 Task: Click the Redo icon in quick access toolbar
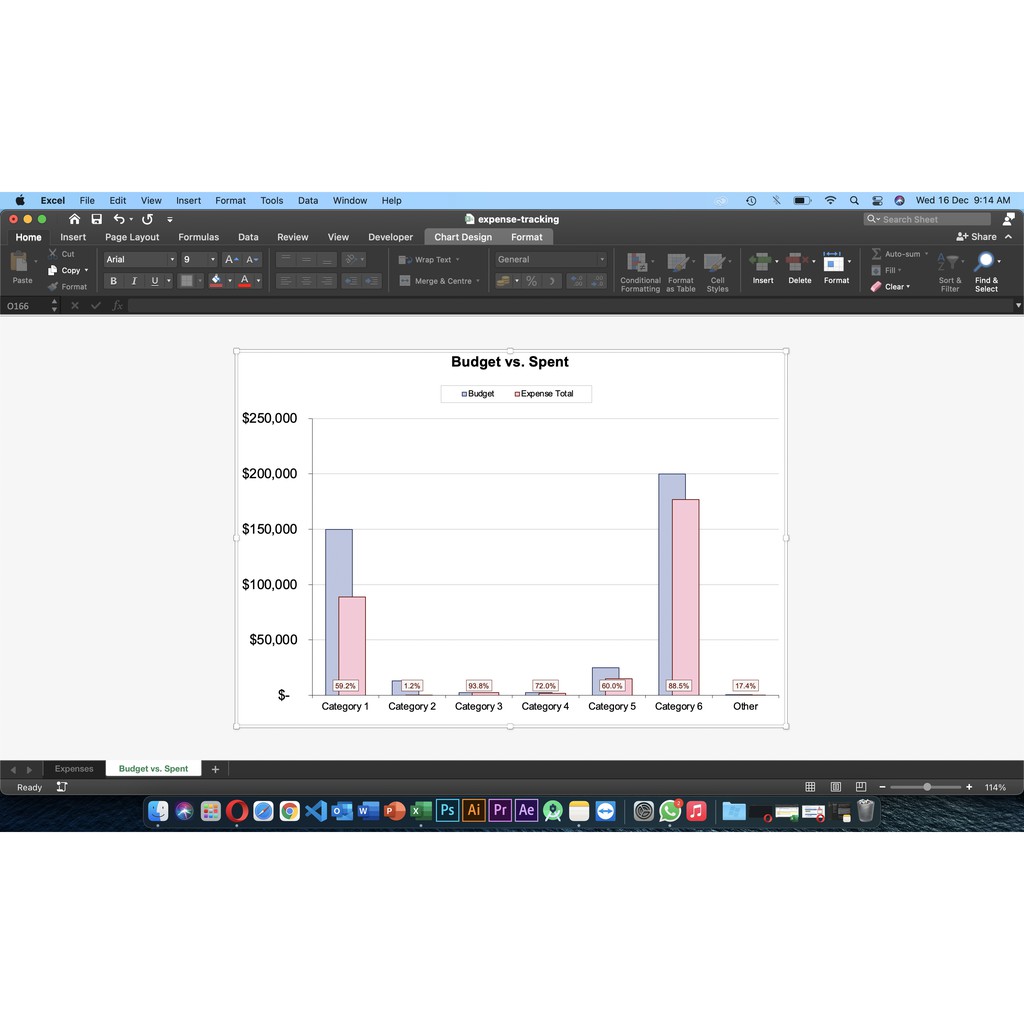point(147,219)
